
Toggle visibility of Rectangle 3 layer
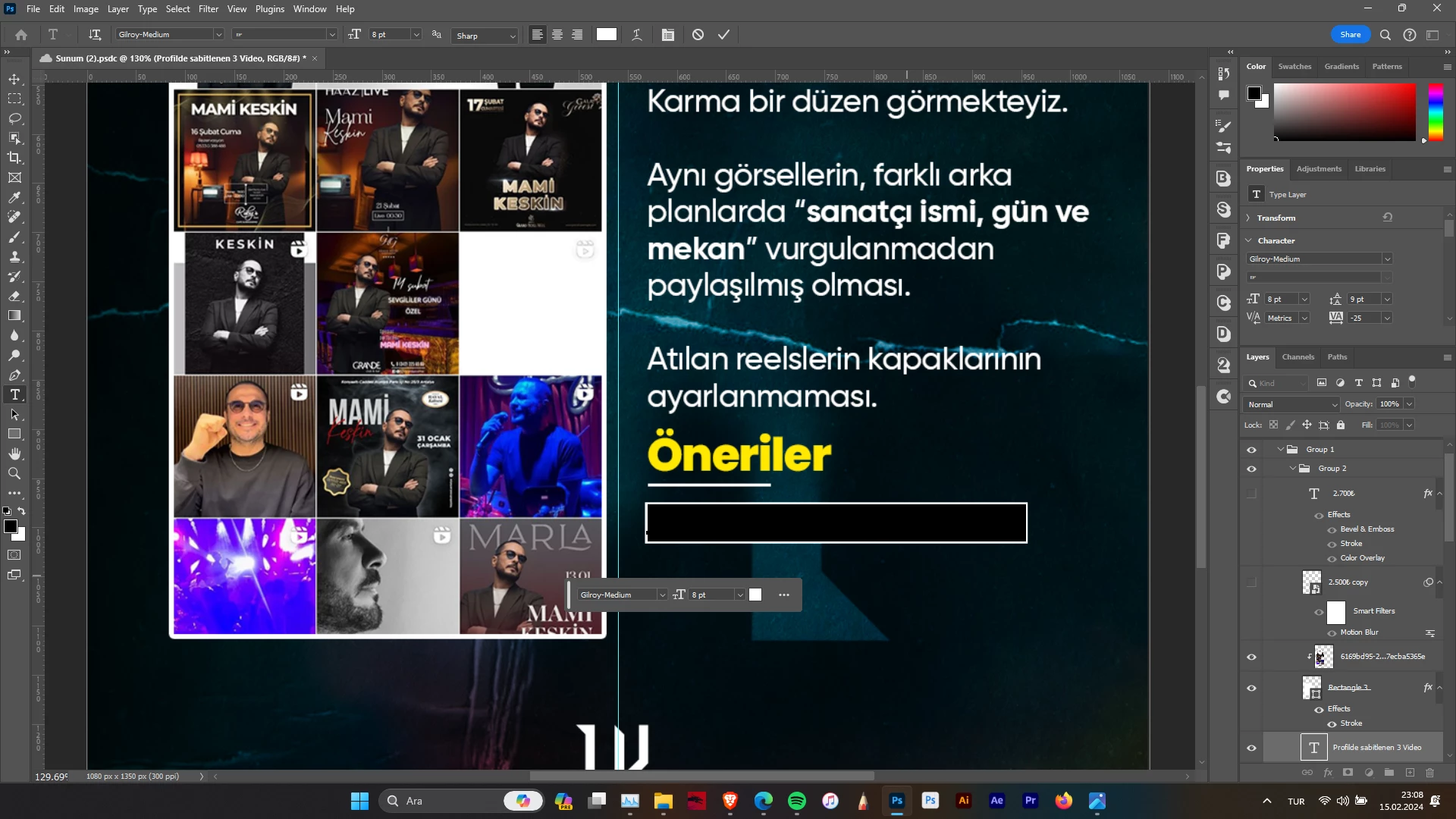pyautogui.click(x=1251, y=688)
